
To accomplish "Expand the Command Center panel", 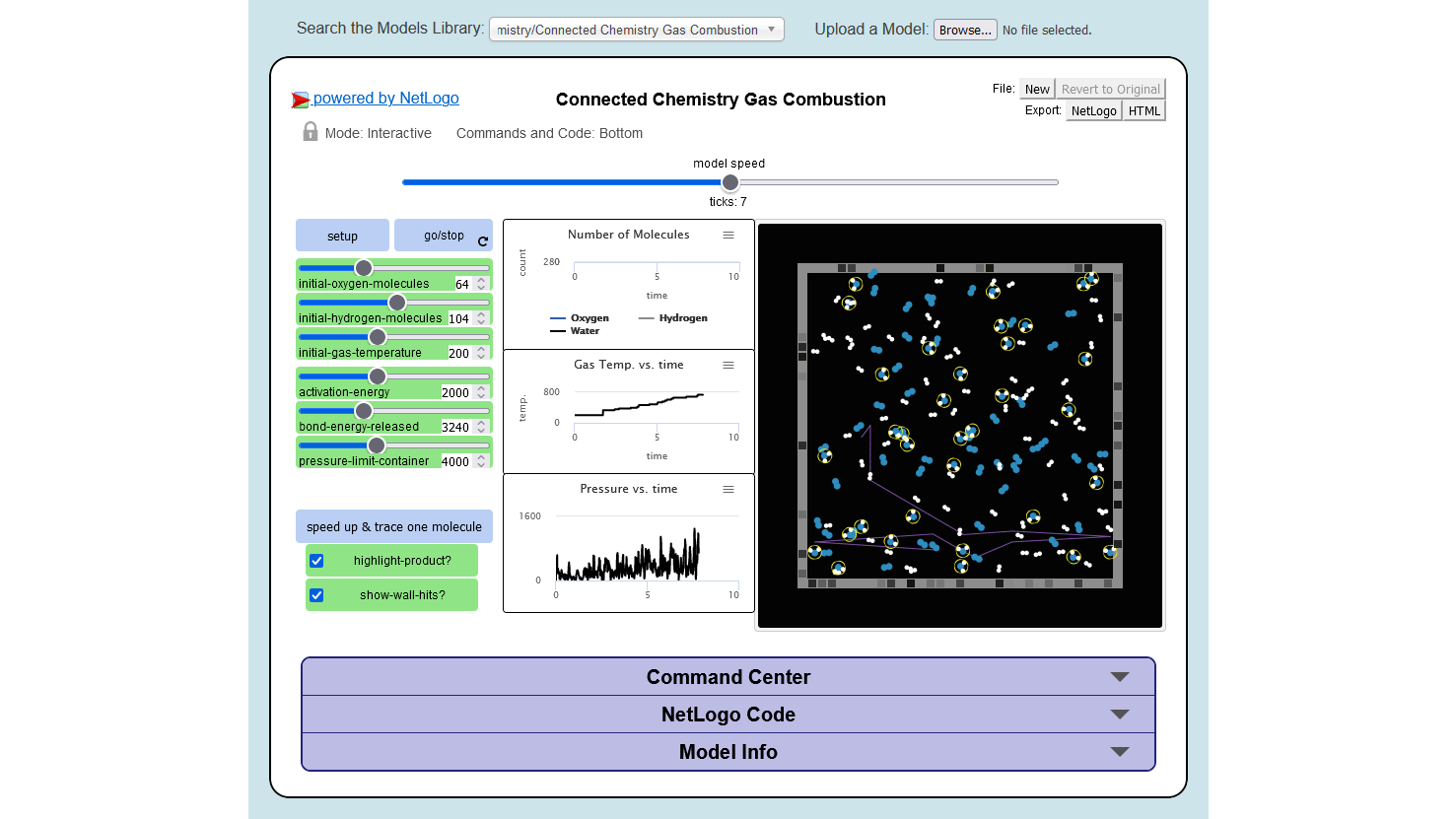I will [x=728, y=677].
